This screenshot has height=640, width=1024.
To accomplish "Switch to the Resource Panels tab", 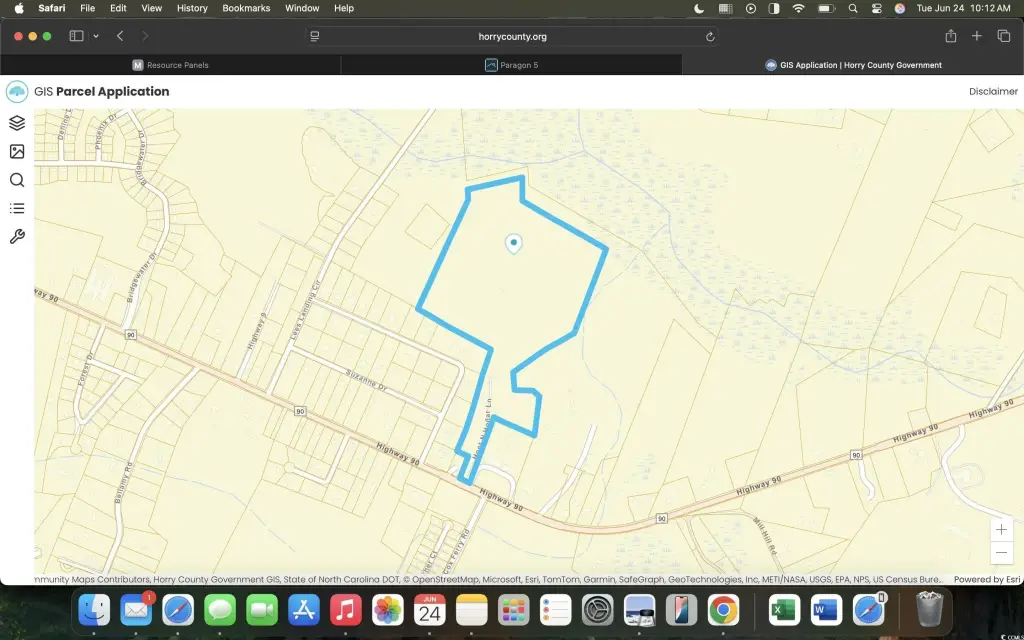I will 170,65.
